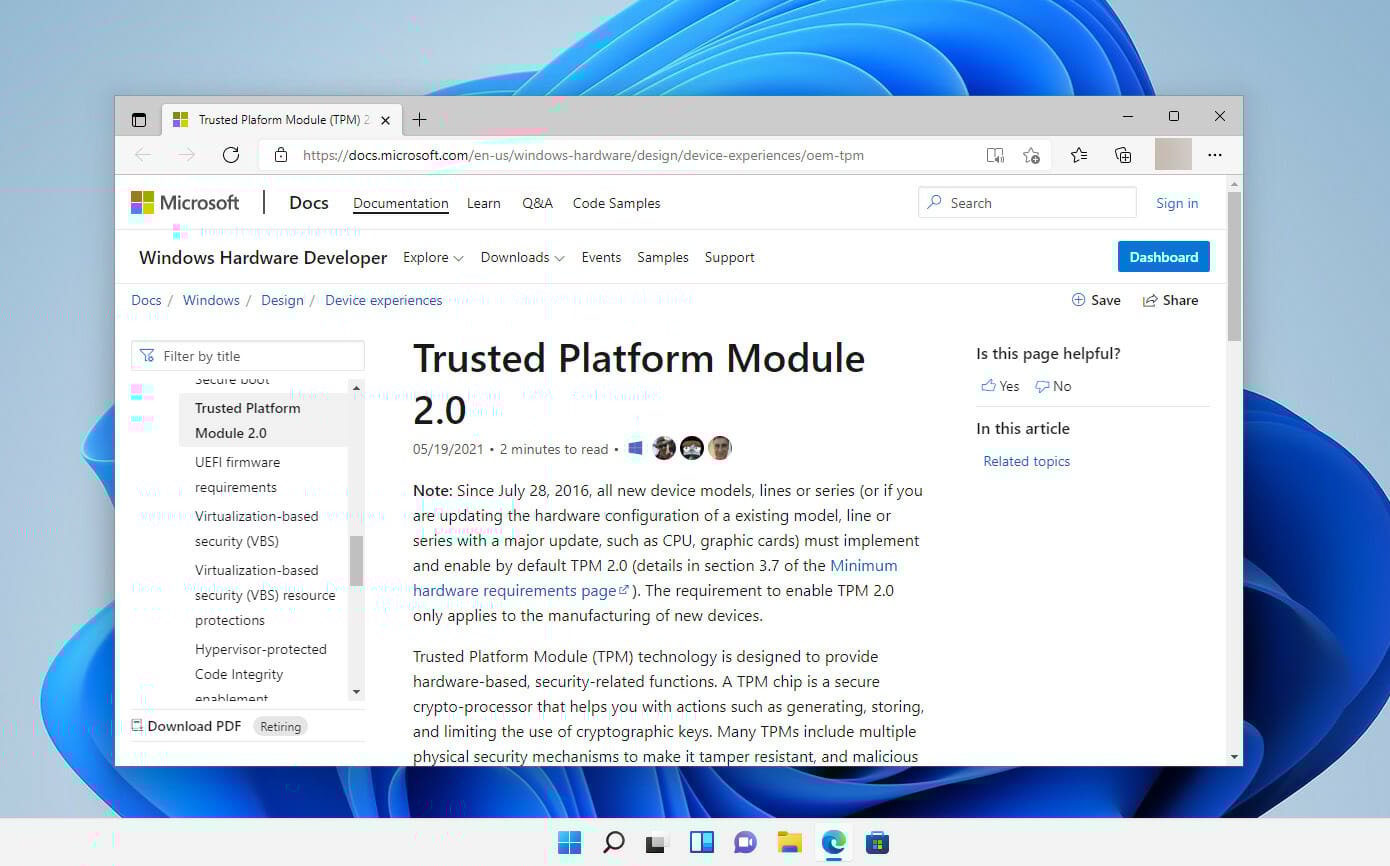
Task: Go to the Windows breadcrumb
Action: click(x=211, y=300)
